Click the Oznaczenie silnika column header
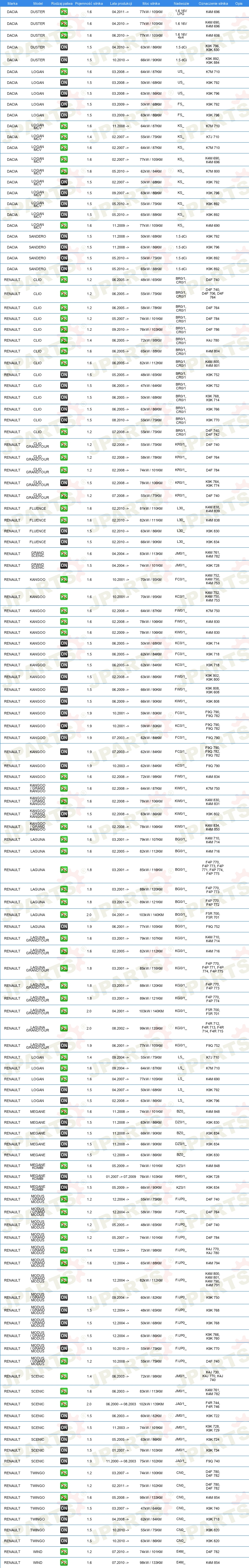 213,3
